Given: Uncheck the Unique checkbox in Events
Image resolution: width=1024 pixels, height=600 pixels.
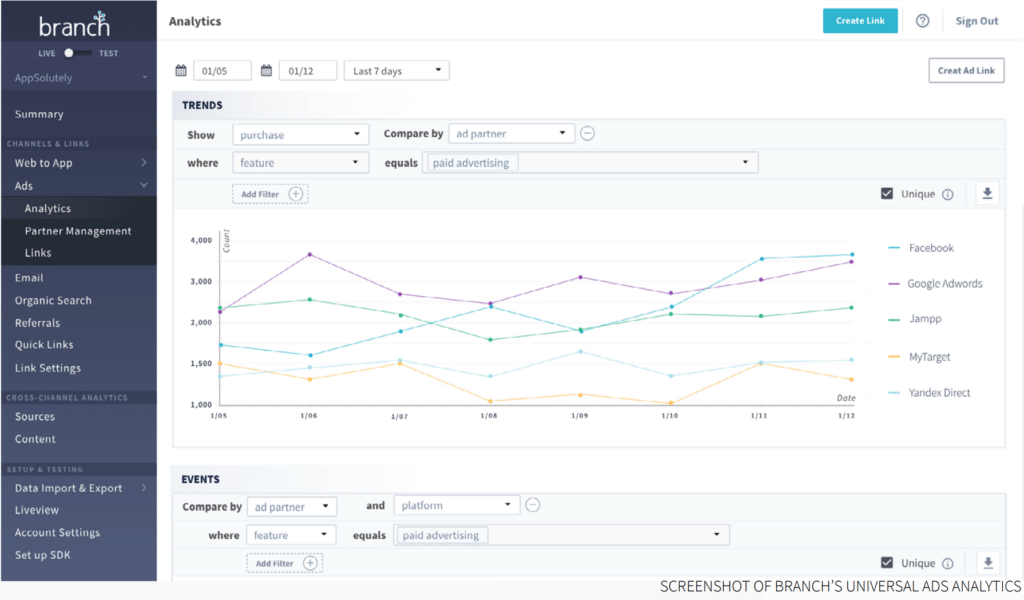Looking at the screenshot, I should tap(886, 563).
